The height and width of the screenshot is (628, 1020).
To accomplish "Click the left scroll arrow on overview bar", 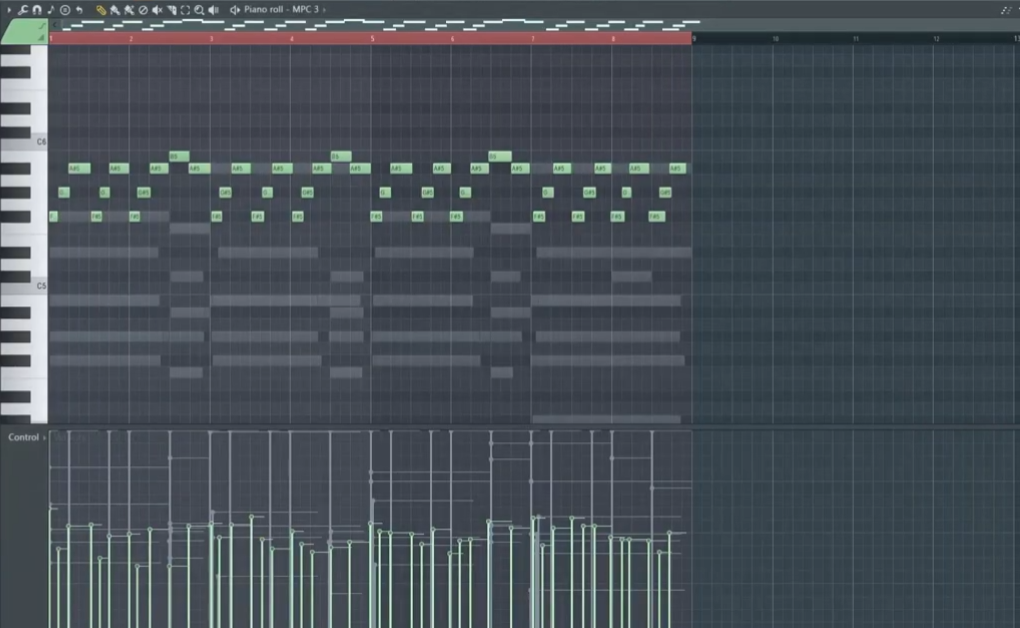I will coord(55,25).
